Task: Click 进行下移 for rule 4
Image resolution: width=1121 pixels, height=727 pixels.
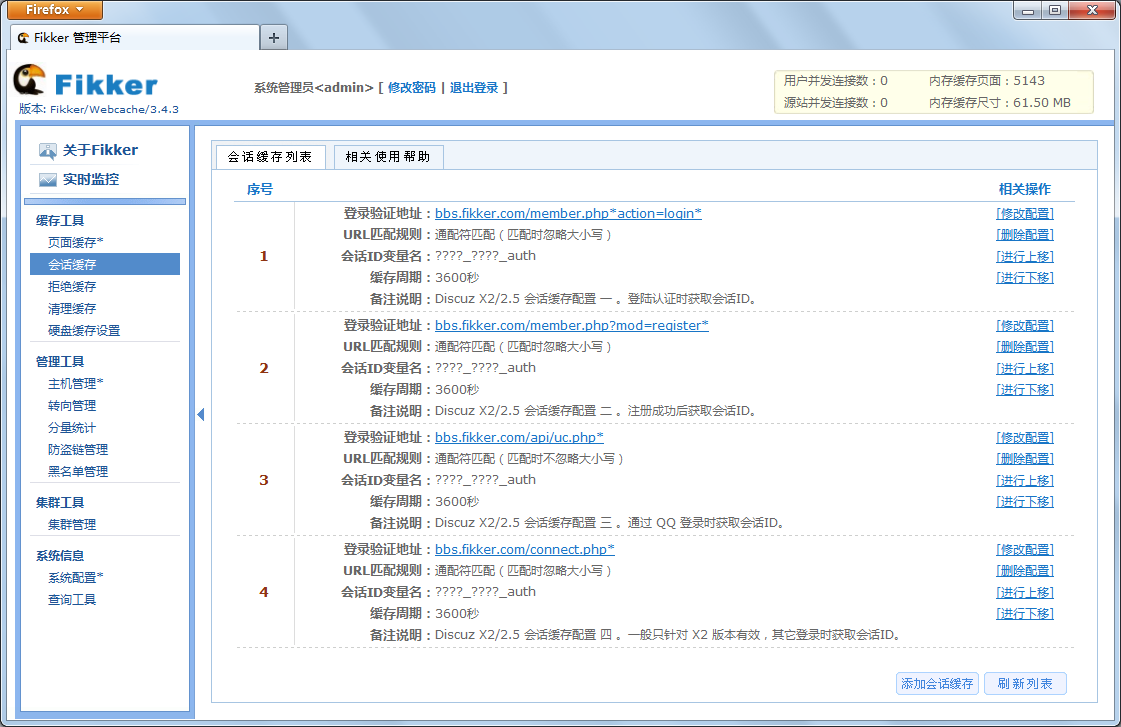Action: point(1025,613)
